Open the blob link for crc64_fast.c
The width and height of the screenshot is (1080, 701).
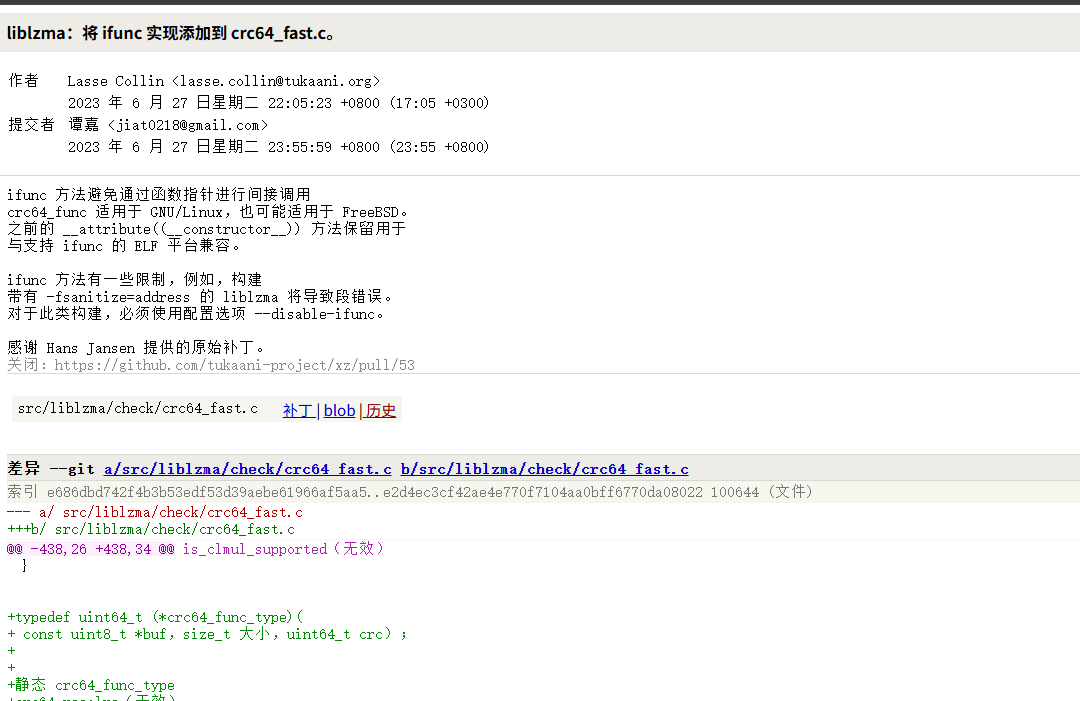[x=339, y=411]
